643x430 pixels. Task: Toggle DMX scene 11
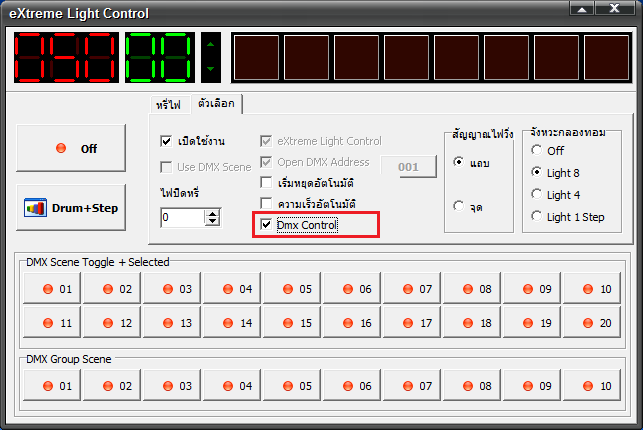pyautogui.click(x=52, y=323)
